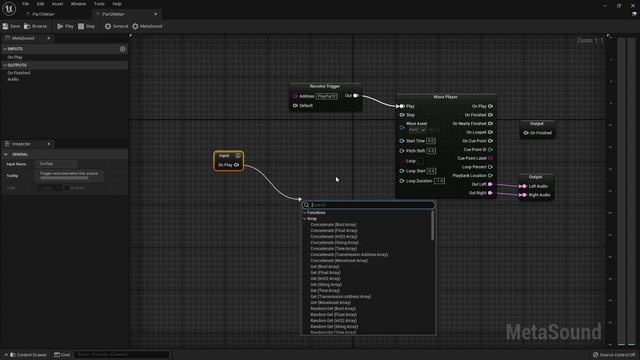Open the Edit menu
640x360 pixels.
pos(40,4)
